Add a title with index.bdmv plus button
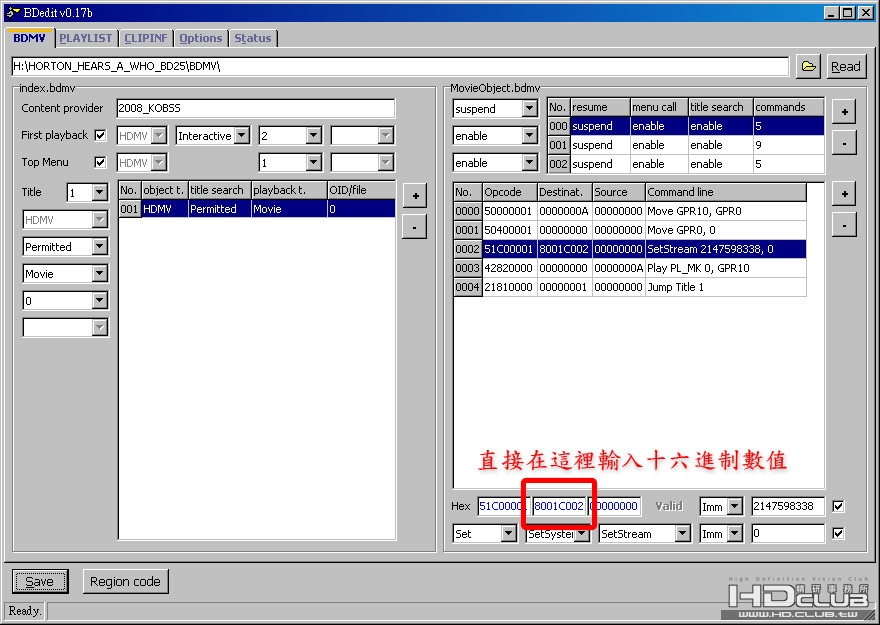The height and width of the screenshot is (625, 880). (415, 196)
